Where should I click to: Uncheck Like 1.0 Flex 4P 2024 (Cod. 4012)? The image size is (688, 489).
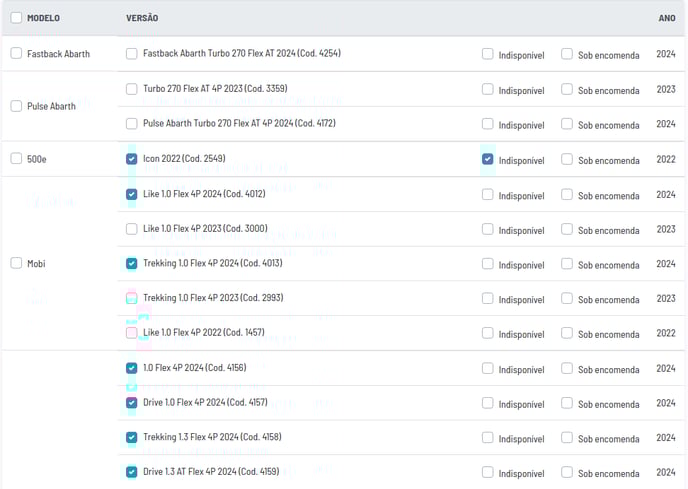132,194
